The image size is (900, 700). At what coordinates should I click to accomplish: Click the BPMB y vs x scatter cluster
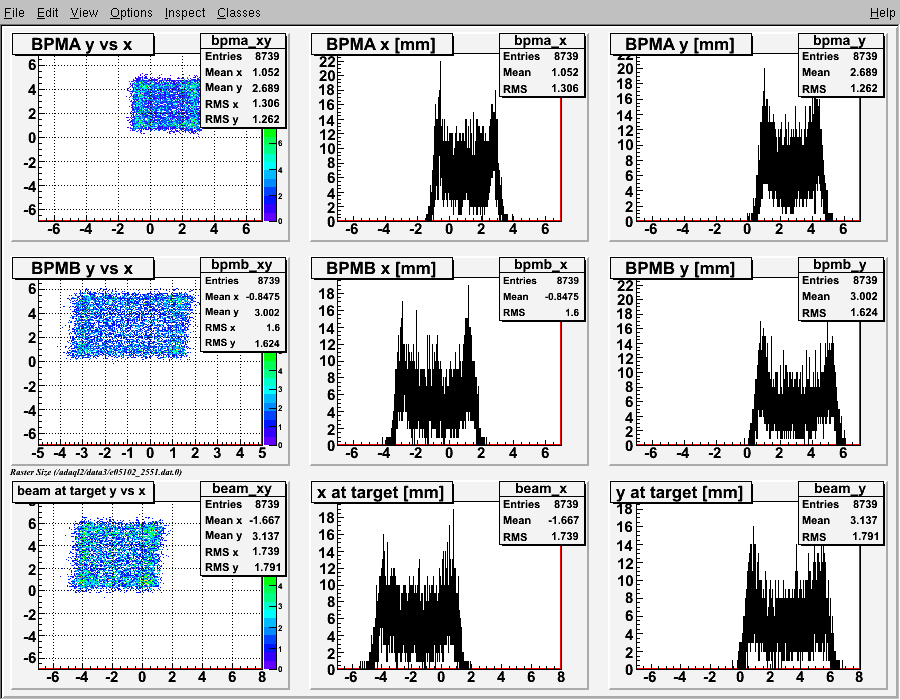(132, 324)
